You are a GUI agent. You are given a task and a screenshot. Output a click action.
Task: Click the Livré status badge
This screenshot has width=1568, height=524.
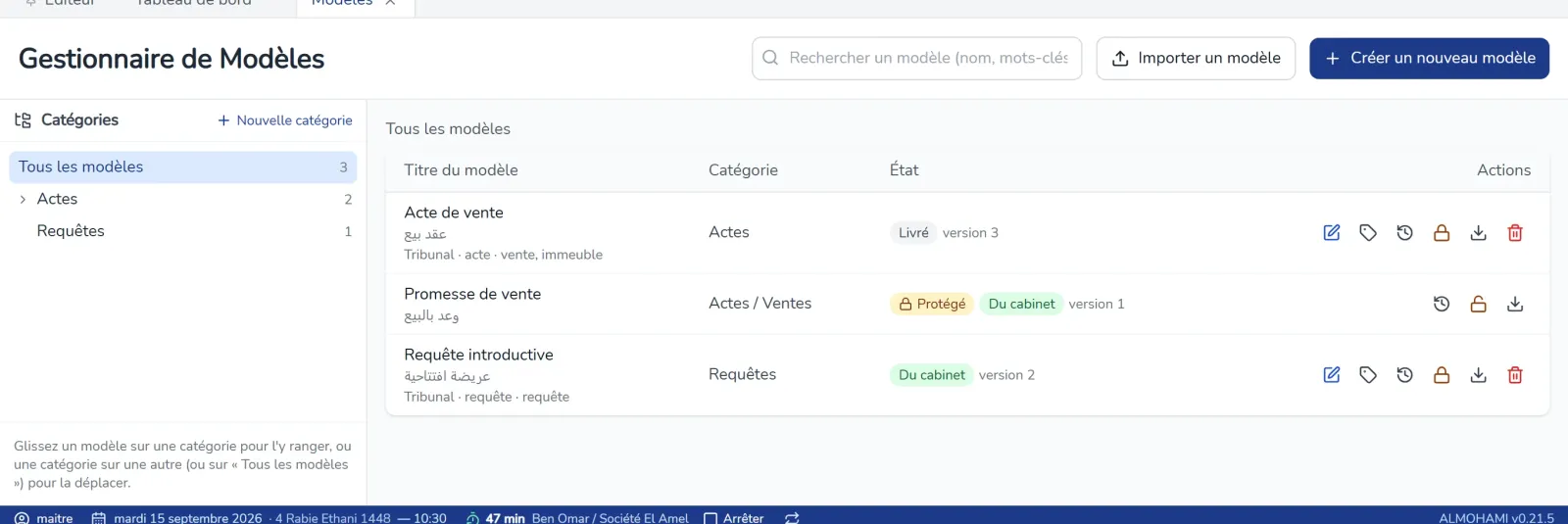(913, 233)
